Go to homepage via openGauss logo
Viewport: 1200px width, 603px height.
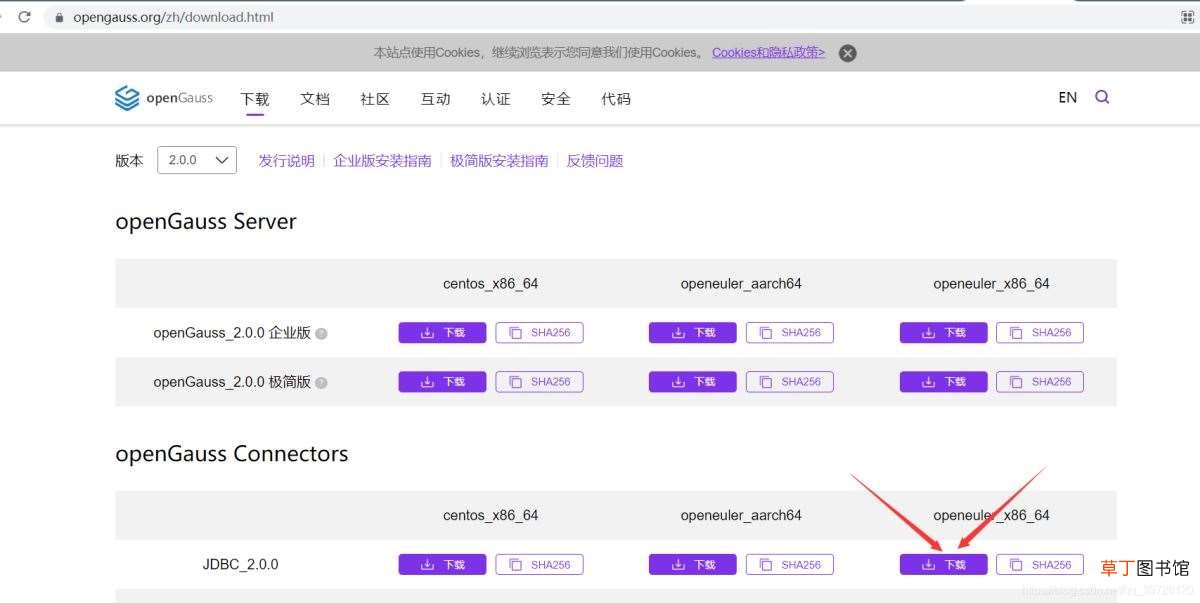click(x=164, y=98)
